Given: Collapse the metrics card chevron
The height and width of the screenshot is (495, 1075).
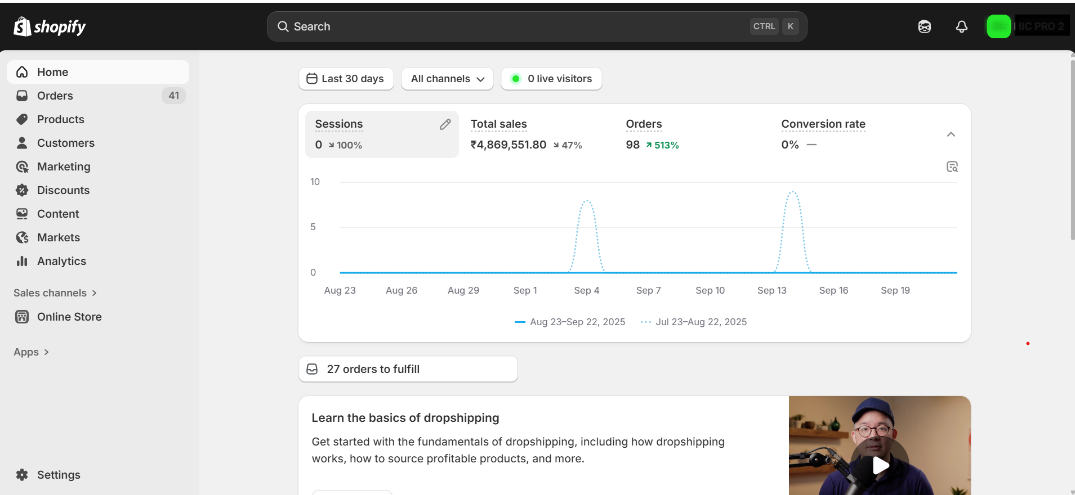Looking at the screenshot, I should tap(951, 134).
